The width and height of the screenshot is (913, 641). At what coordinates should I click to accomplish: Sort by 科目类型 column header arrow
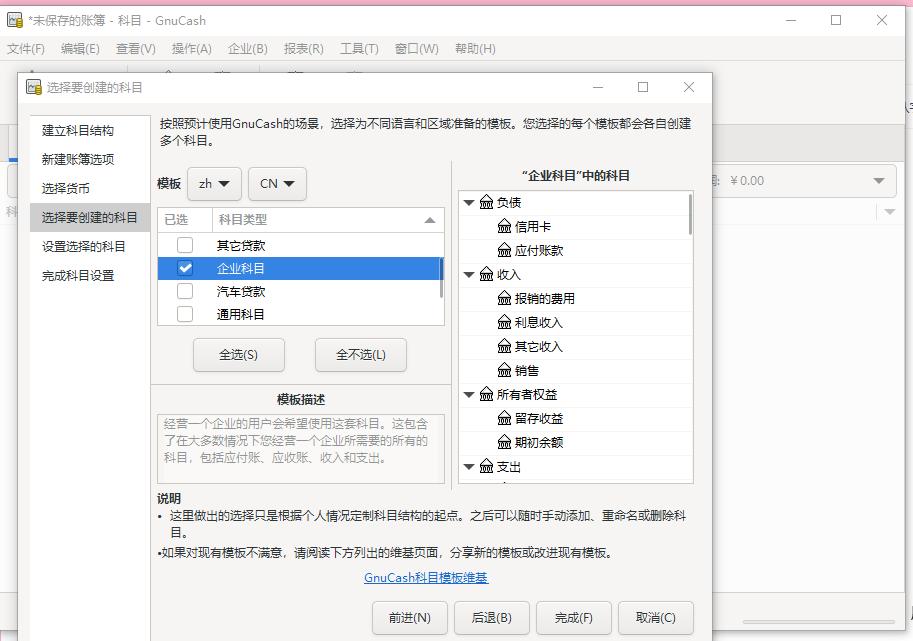point(430,220)
